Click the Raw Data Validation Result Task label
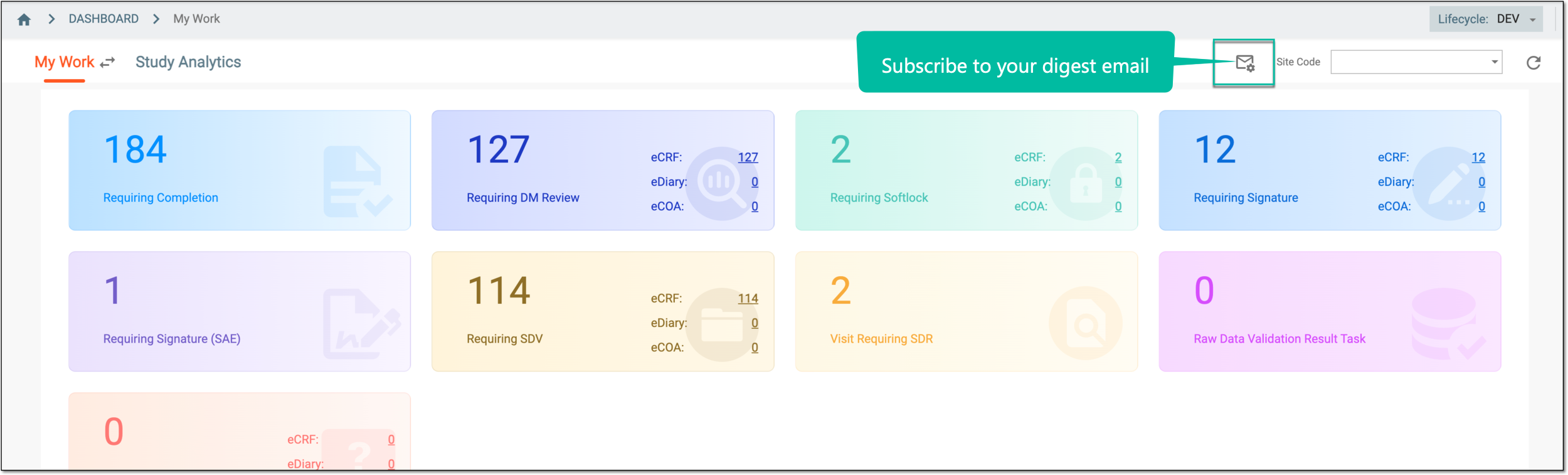Image resolution: width=1568 pixels, height=475 pixels. click(1279, 339)
